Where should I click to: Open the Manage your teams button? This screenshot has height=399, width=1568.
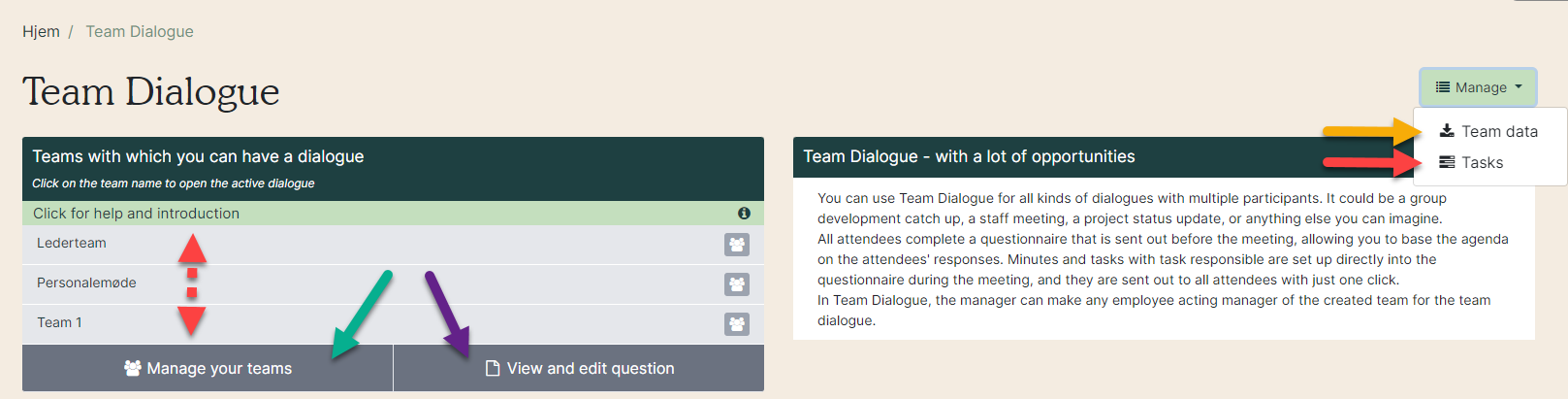point(208,368)
